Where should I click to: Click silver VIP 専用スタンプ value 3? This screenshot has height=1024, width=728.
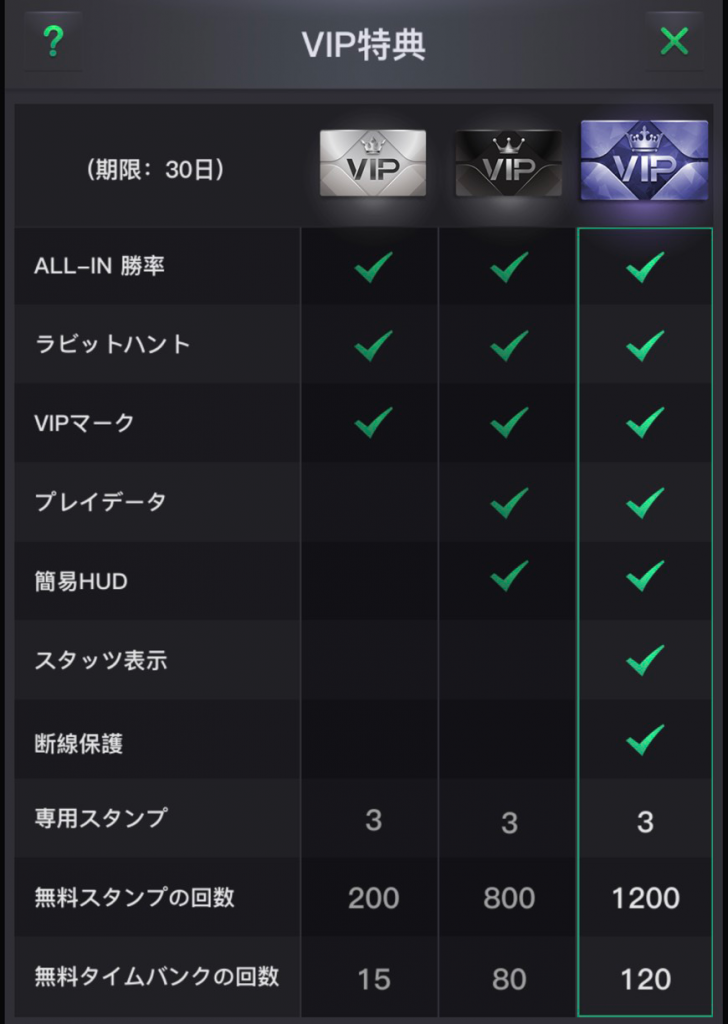[x=373, y=820]
